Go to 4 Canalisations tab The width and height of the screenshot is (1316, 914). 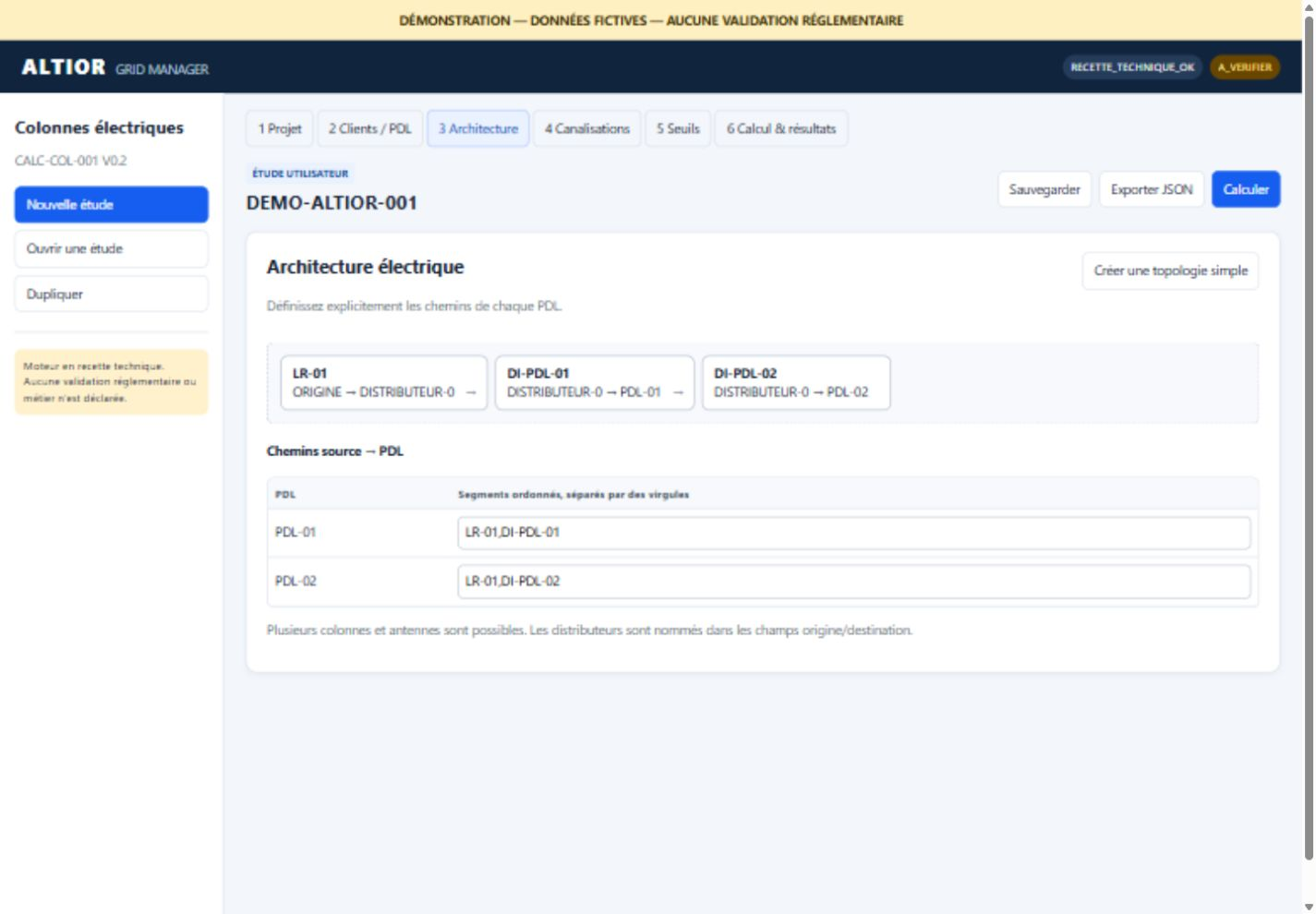[x=587, y=128]
